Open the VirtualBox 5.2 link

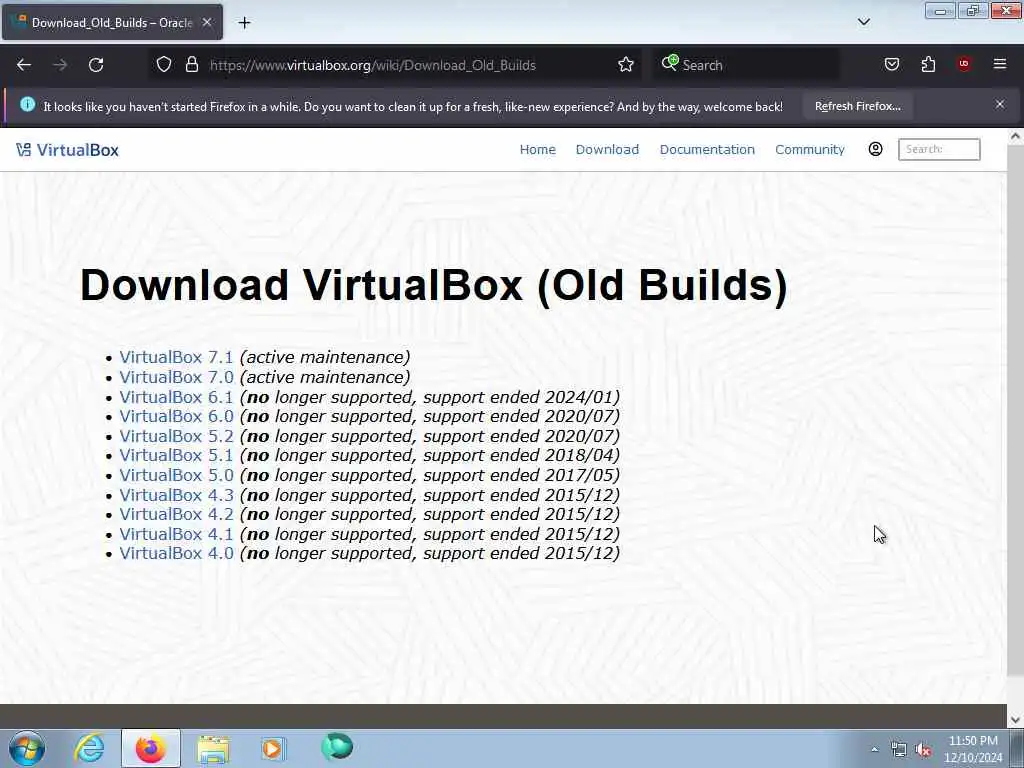[176, 436]
